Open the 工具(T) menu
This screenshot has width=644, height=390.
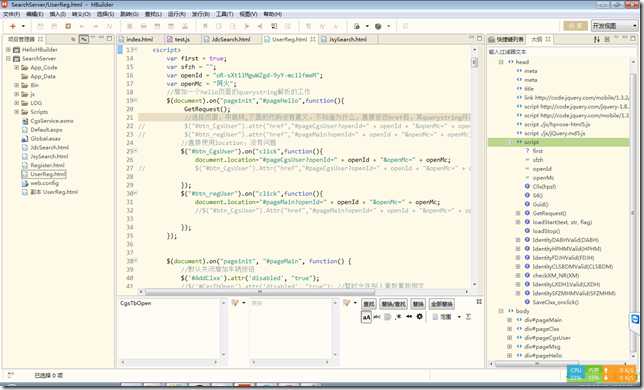(224, 14)
